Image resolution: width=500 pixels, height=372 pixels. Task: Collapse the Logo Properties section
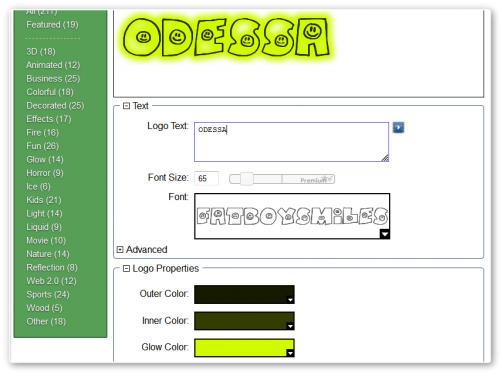click(126, 268)
